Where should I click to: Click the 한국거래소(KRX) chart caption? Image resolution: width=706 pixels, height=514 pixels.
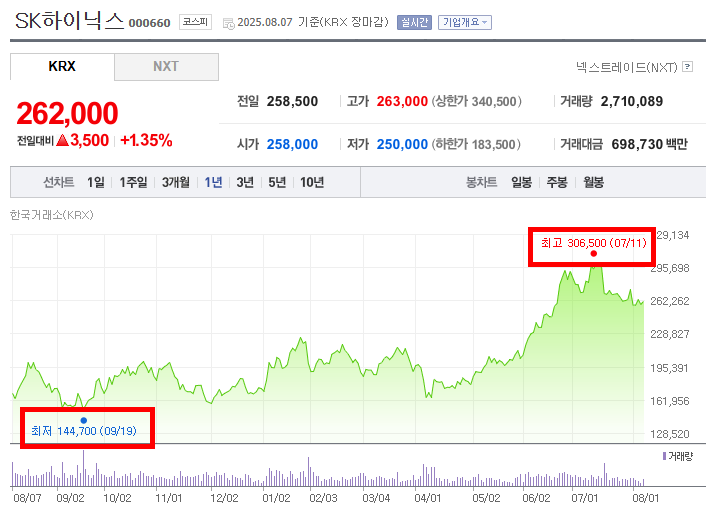[x=52, y=215]
